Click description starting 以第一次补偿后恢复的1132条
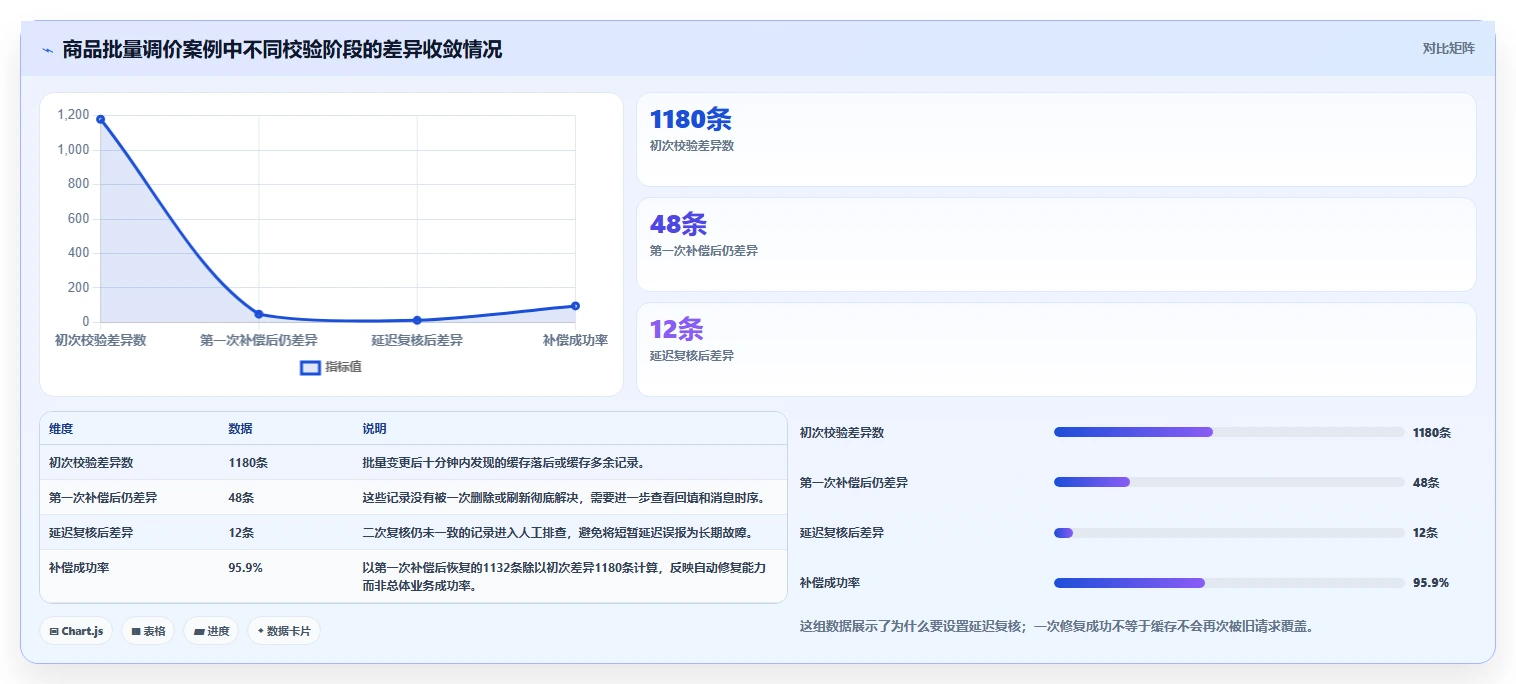Image resolution: width=1516 pixels, height=684 pixels. (x=564, y=576)
